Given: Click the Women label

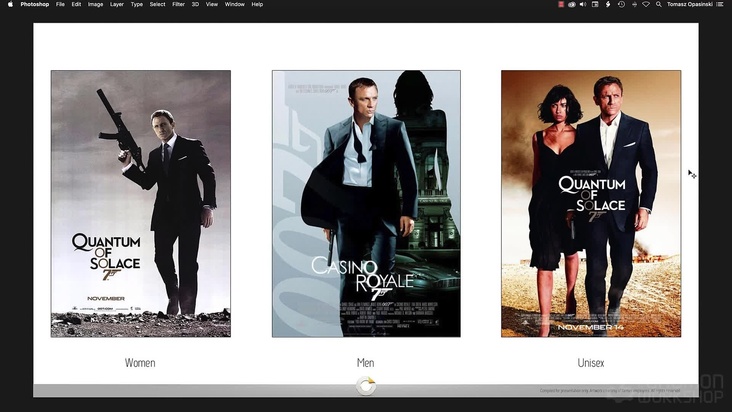Looking at the screenshot, I should (x=140, y=363).
